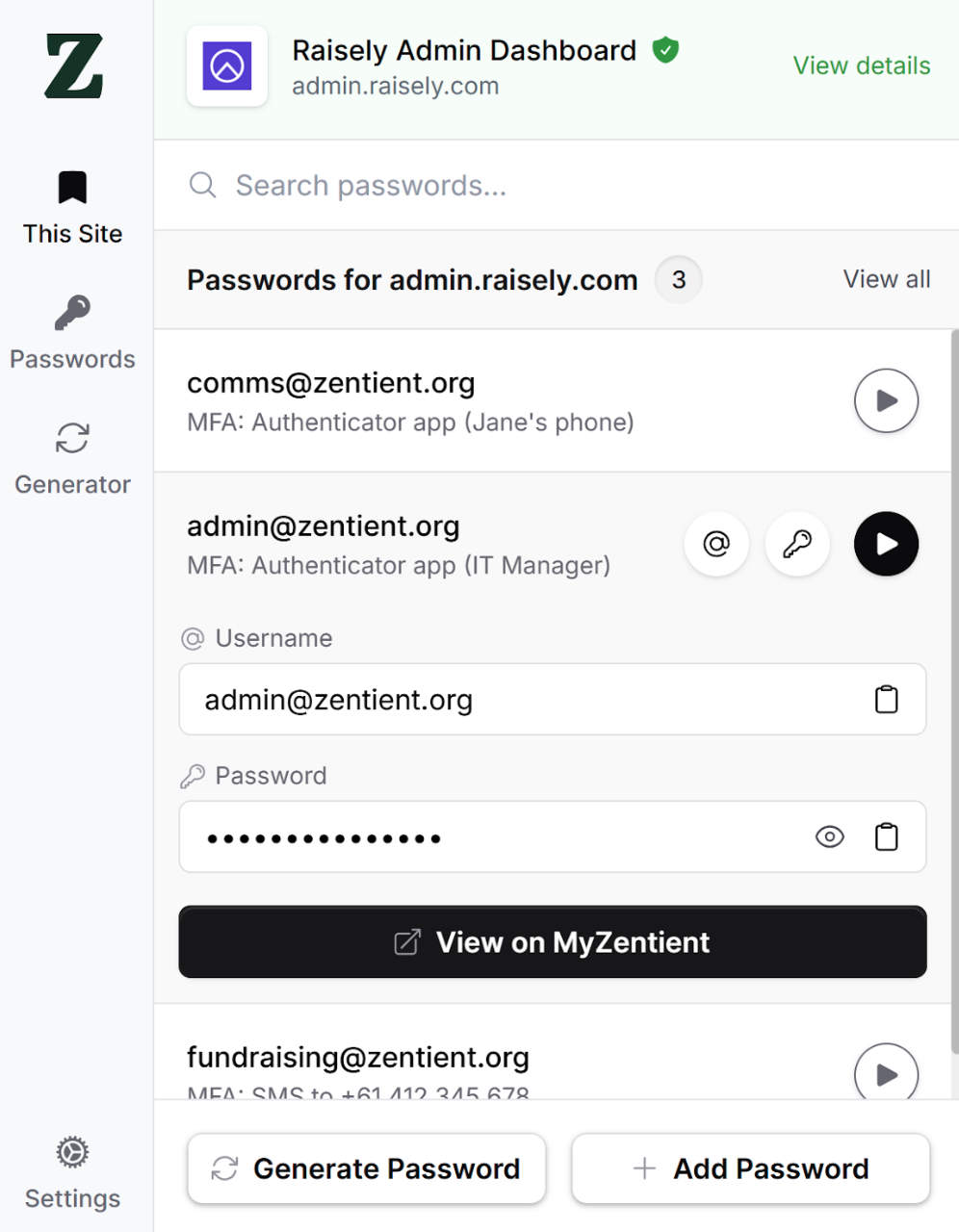
Task: Click the Generate Password button
Action: click(x=367, y=1168)
